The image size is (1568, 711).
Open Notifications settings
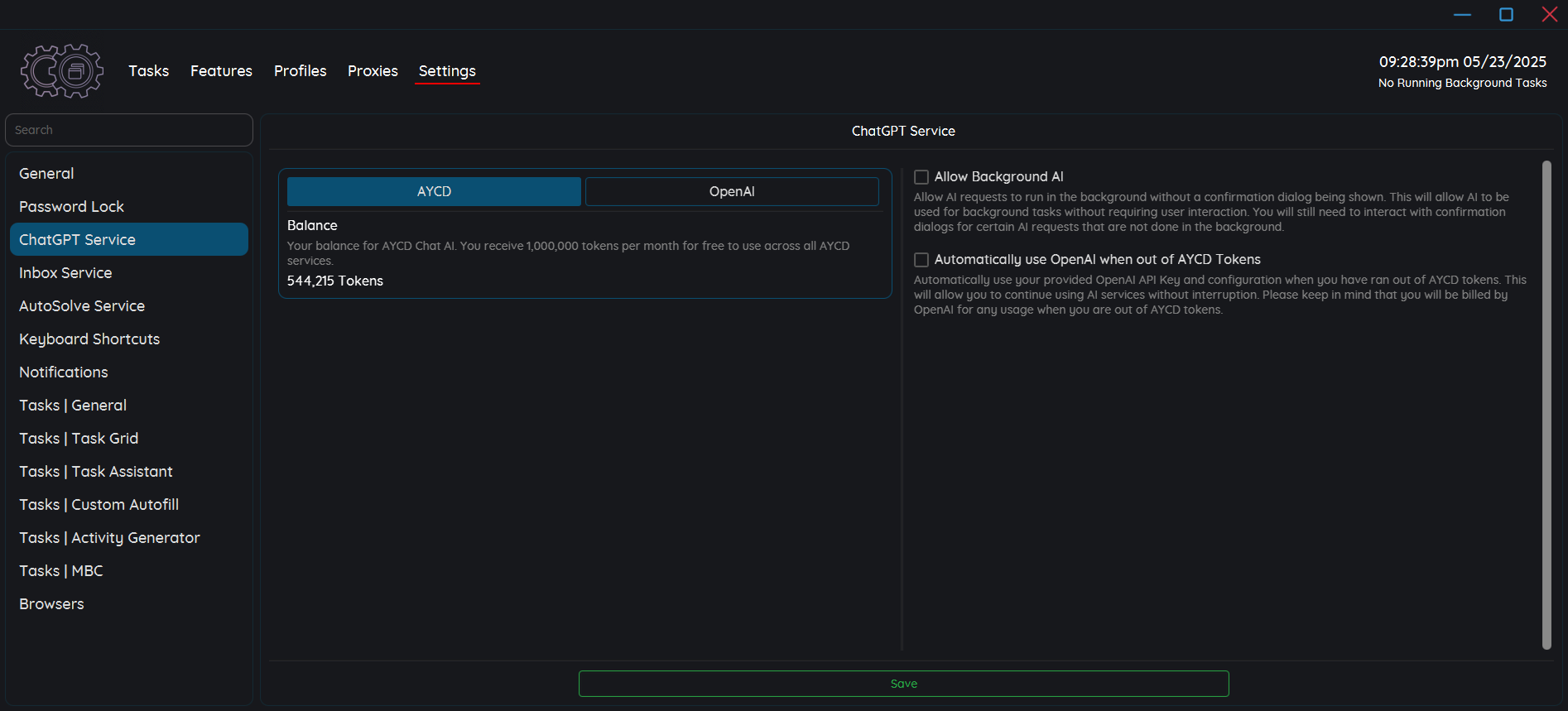[x=129, y=372]
